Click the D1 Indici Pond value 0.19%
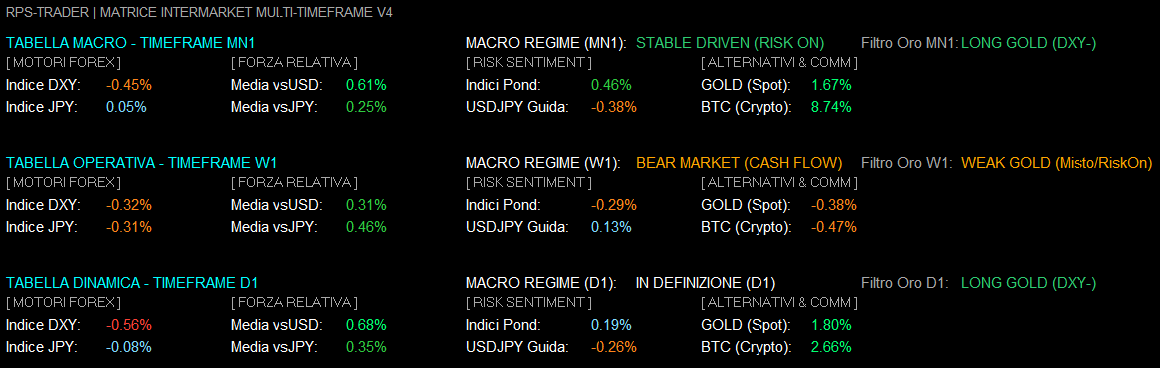Viewport: 1160px width, 368px height. coord(611,325)
